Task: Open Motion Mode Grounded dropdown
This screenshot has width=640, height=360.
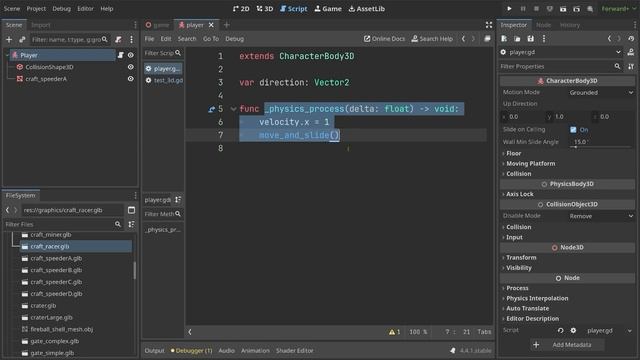Action: [x=601, y=93]
